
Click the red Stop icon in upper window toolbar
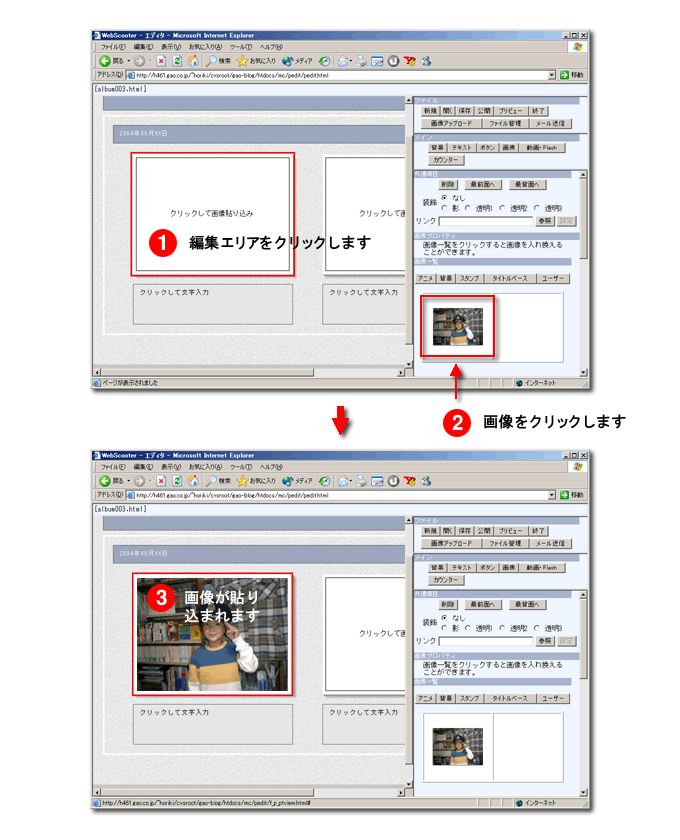[161, 61]
